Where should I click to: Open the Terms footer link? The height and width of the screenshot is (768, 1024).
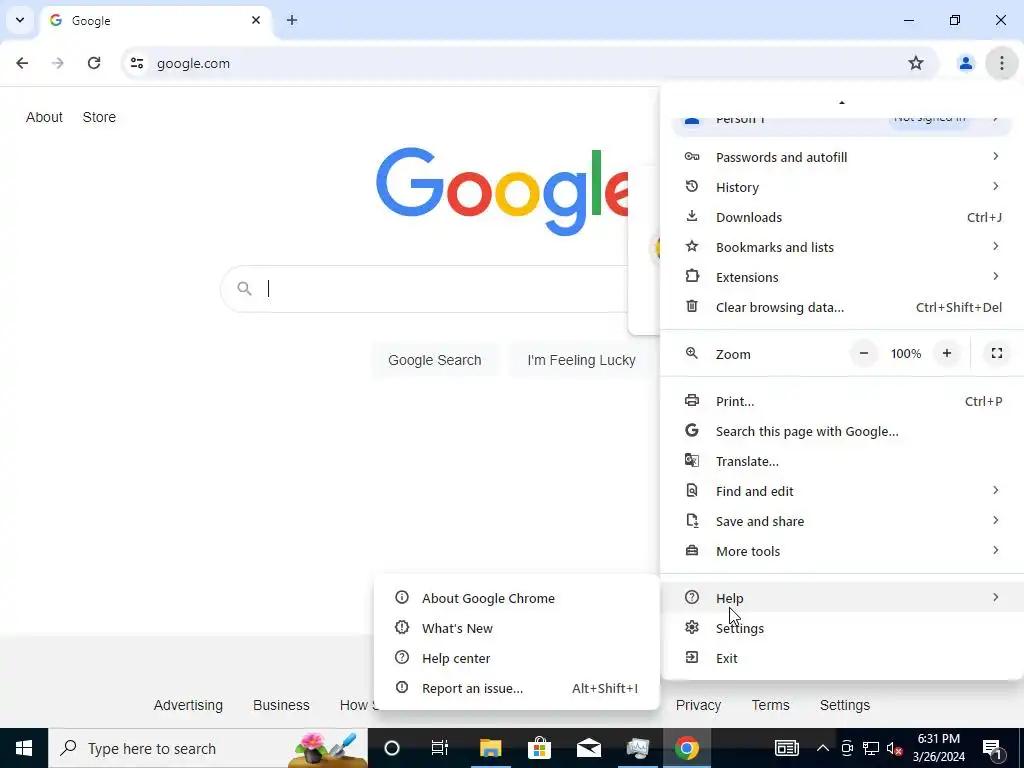pos(771,705)
